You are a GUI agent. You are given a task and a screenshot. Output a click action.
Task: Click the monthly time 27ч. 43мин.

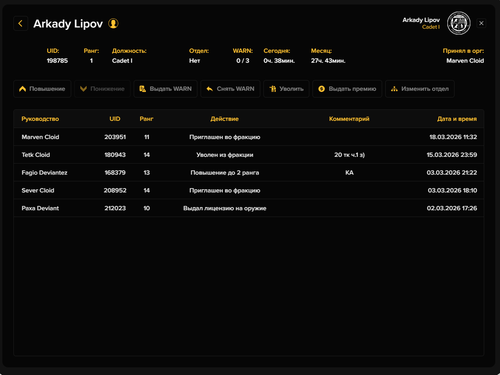click(328, 61)
